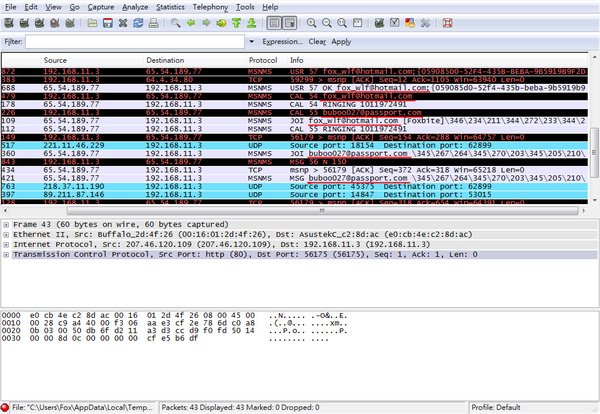Click the Clear filter button

pos(317,41)
